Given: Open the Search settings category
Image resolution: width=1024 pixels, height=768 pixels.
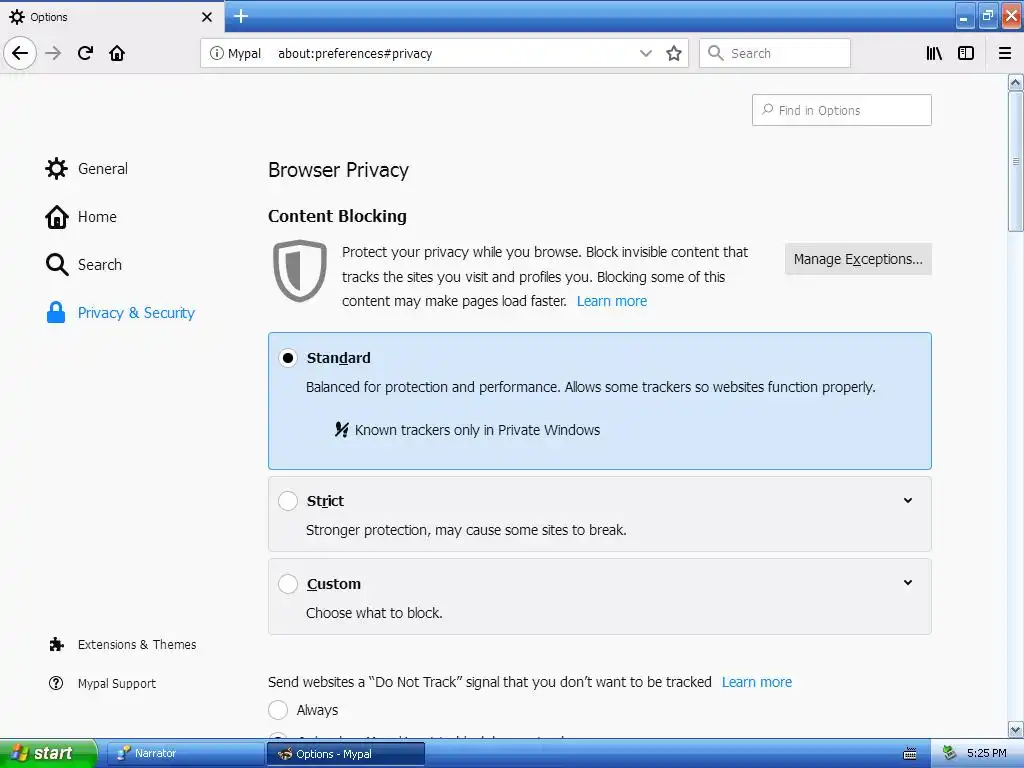Looking at the screenshot, I should click(x=99, y=265).
